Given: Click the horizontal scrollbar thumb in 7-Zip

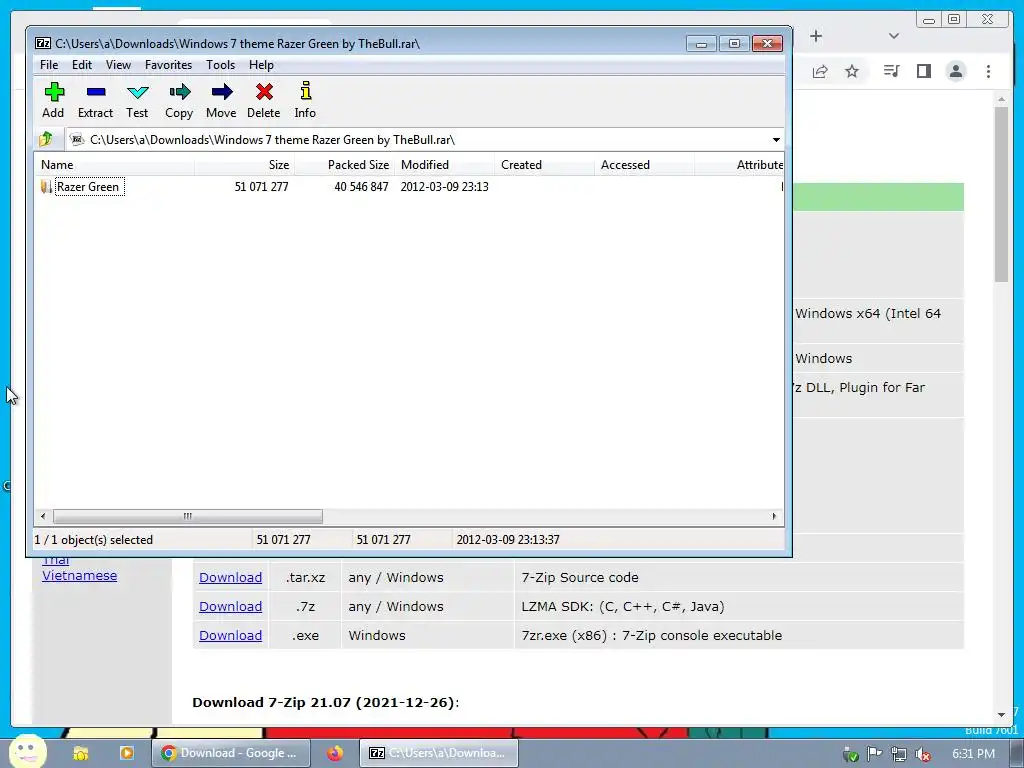Looking at the screenshot, I should pyautogui.click(x=187, y=517).
